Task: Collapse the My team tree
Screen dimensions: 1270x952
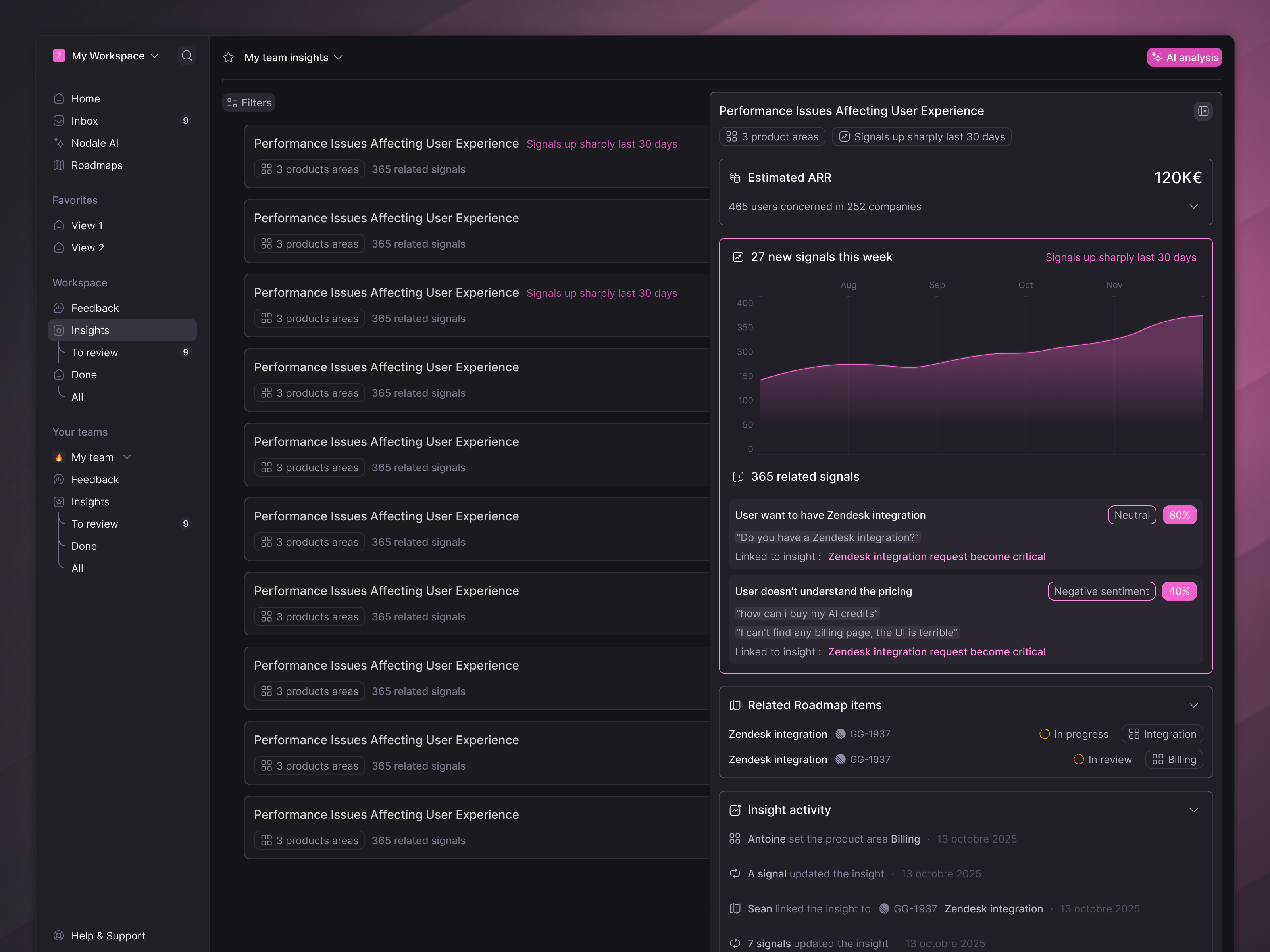Action: click(x=127, y=457)
